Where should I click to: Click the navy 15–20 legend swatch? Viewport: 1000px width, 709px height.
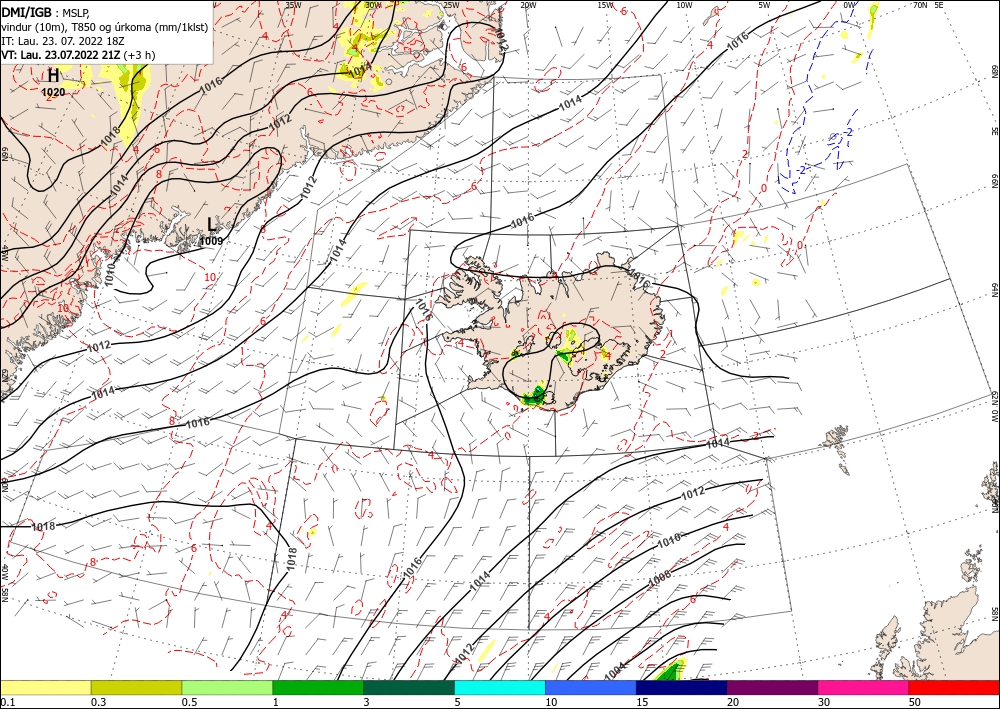pos(682,687)
